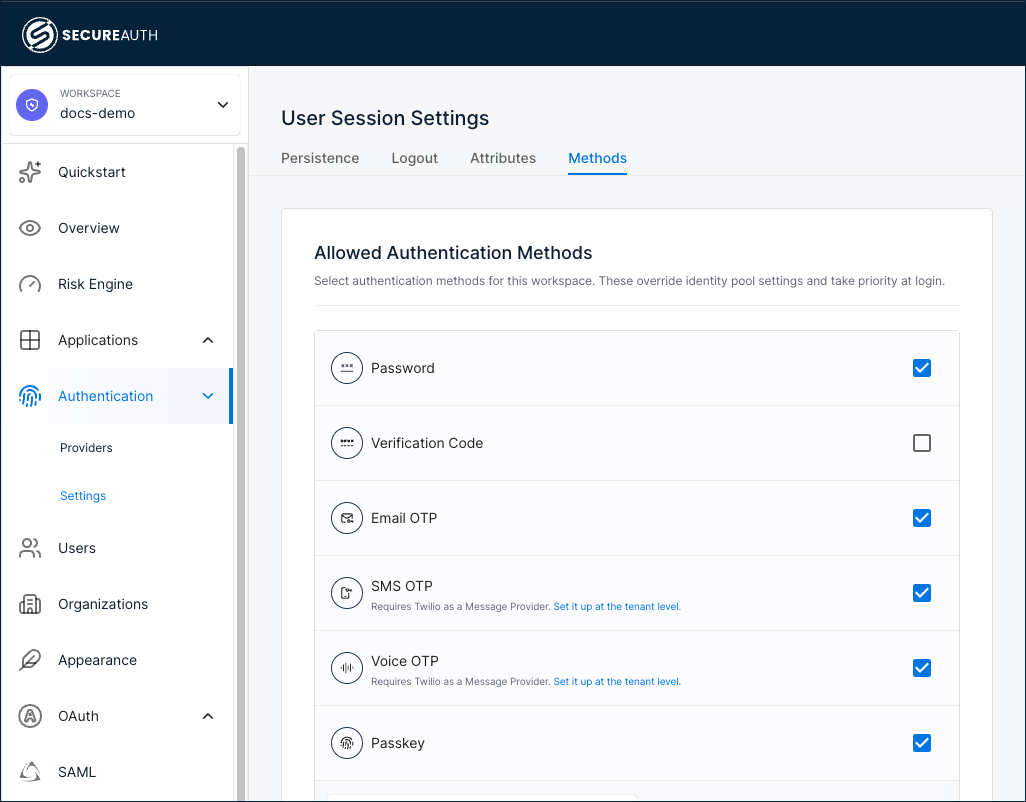Click the docs-demo workspace shield icon
Image resolution: width=1026 pixels, height=802 pixels.
[x=32, y=105]
